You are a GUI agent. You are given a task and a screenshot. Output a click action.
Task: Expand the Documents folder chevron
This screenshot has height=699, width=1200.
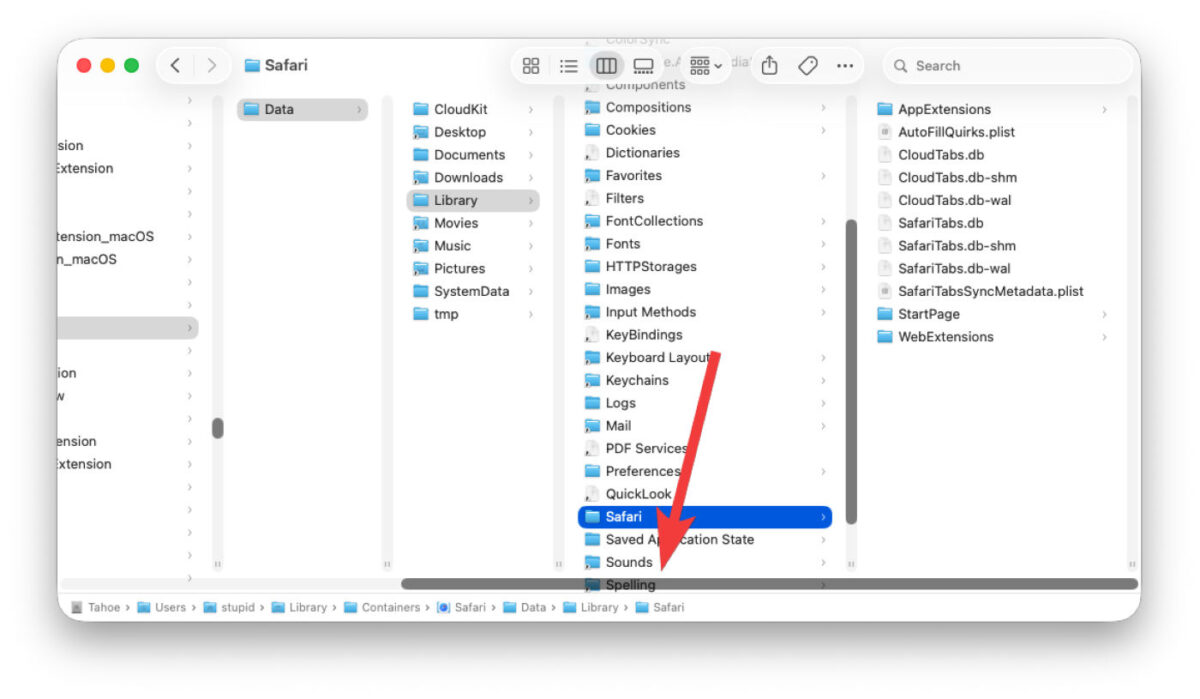pyautogui.click(x=530, y=154)
